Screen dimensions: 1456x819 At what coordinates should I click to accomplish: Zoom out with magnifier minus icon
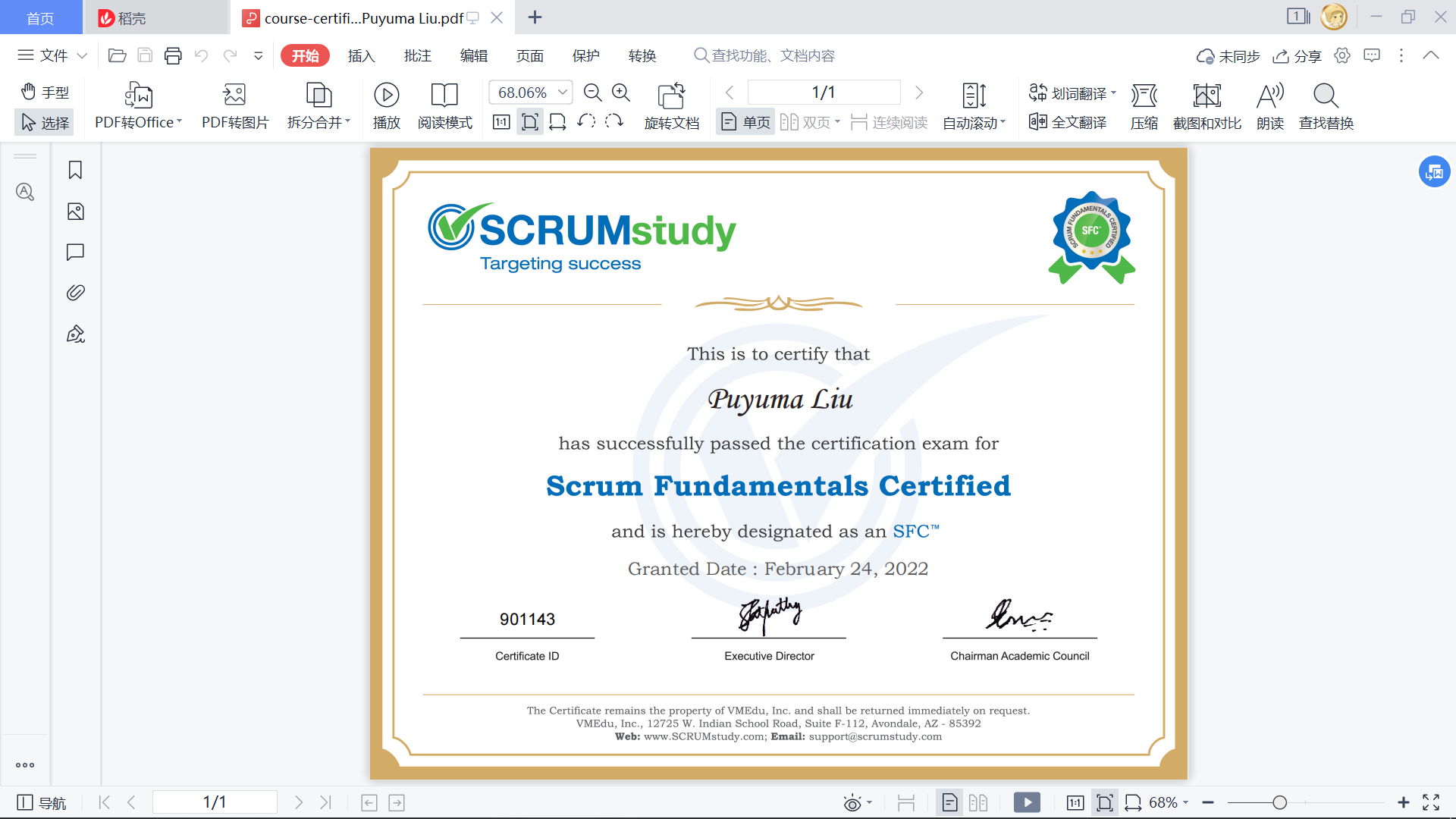(x=593, y=93)
